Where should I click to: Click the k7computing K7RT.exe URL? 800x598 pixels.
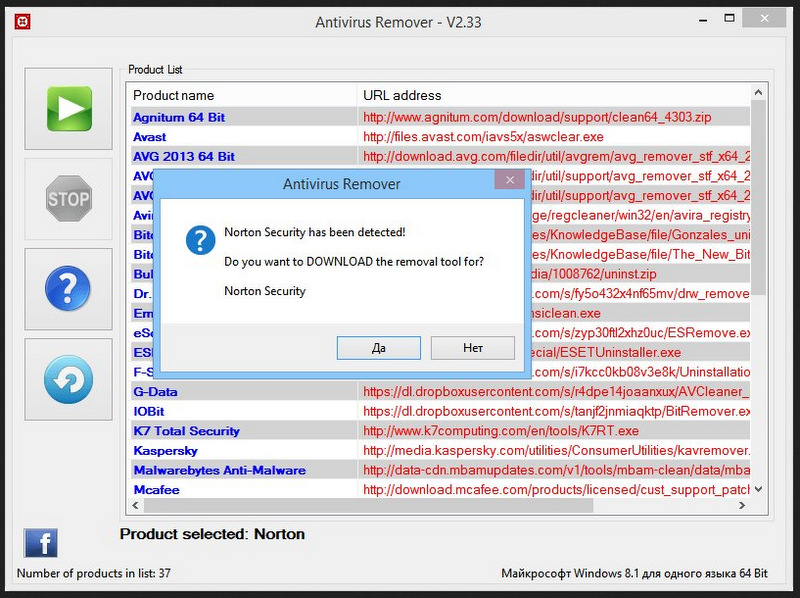click(x=501, y=431)
